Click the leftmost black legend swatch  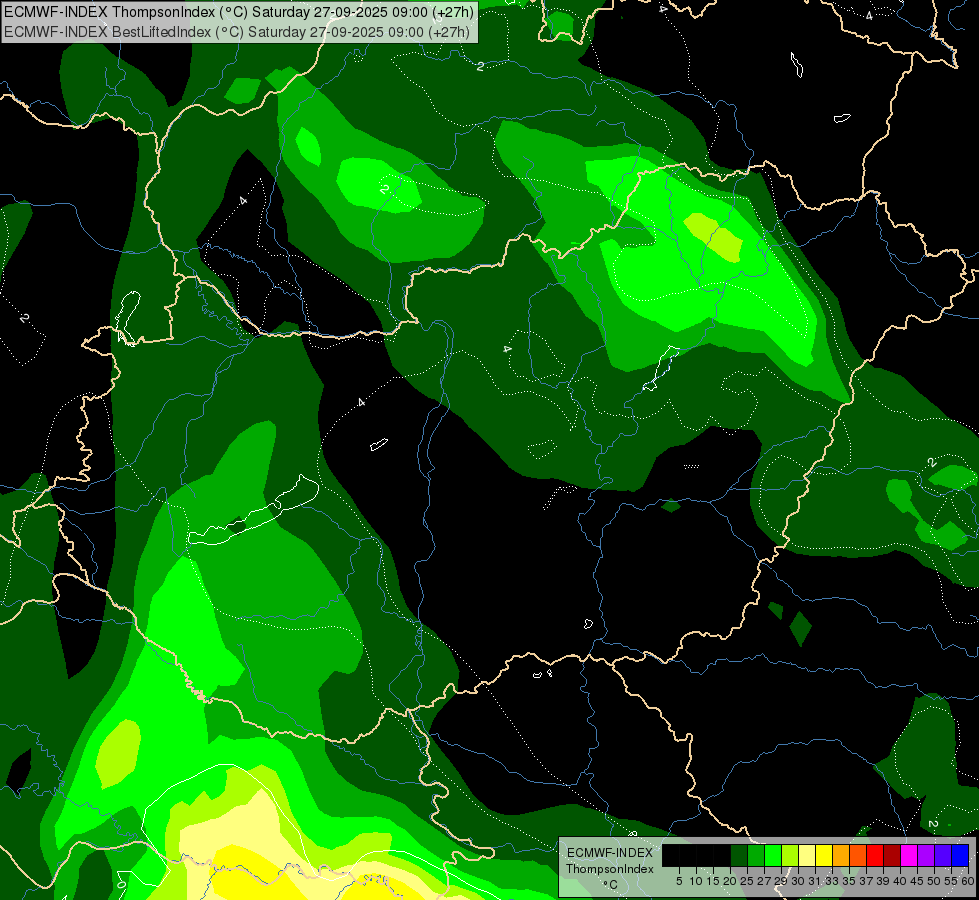point(671,856)
